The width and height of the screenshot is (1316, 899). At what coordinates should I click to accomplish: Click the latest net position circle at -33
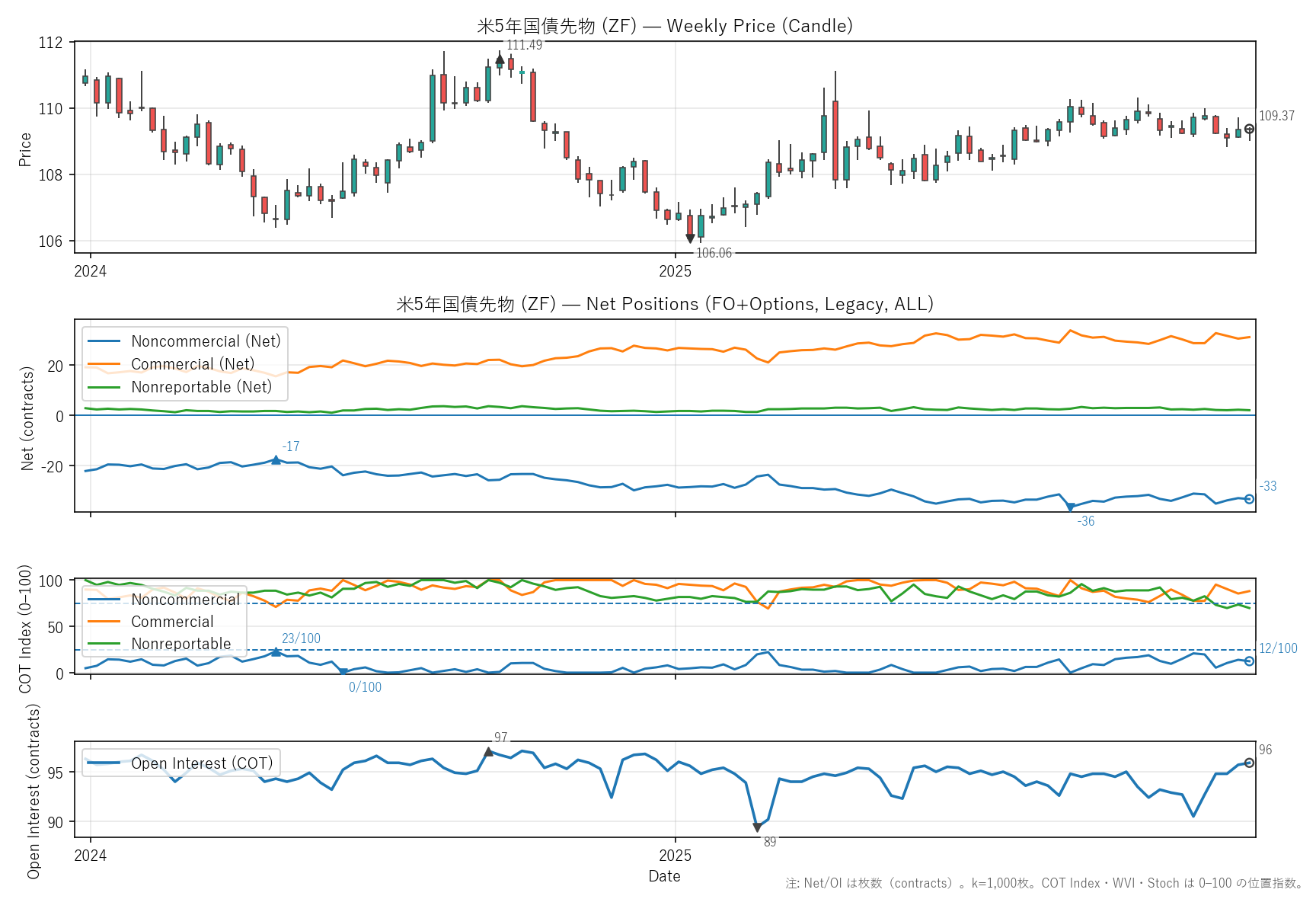1249,499
